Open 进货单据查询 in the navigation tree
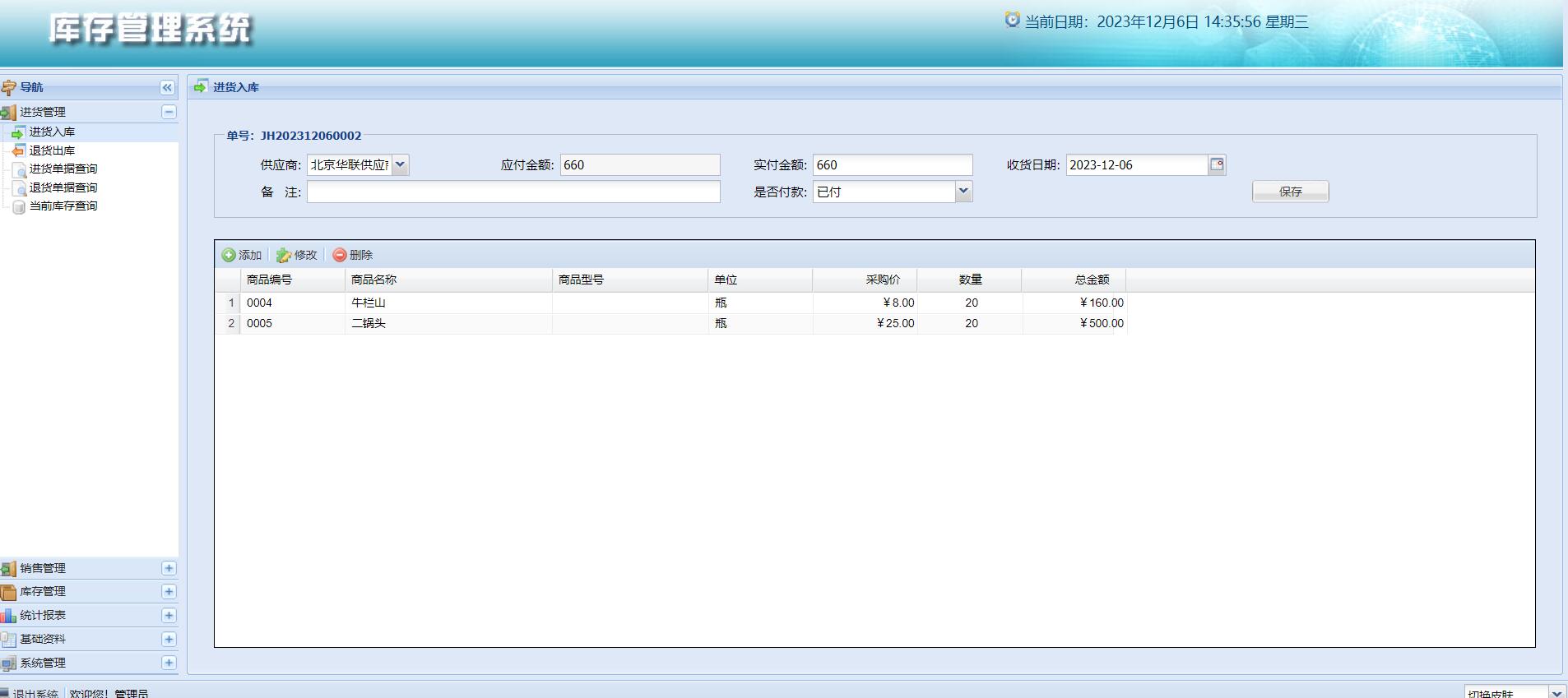 click(63, 169)
